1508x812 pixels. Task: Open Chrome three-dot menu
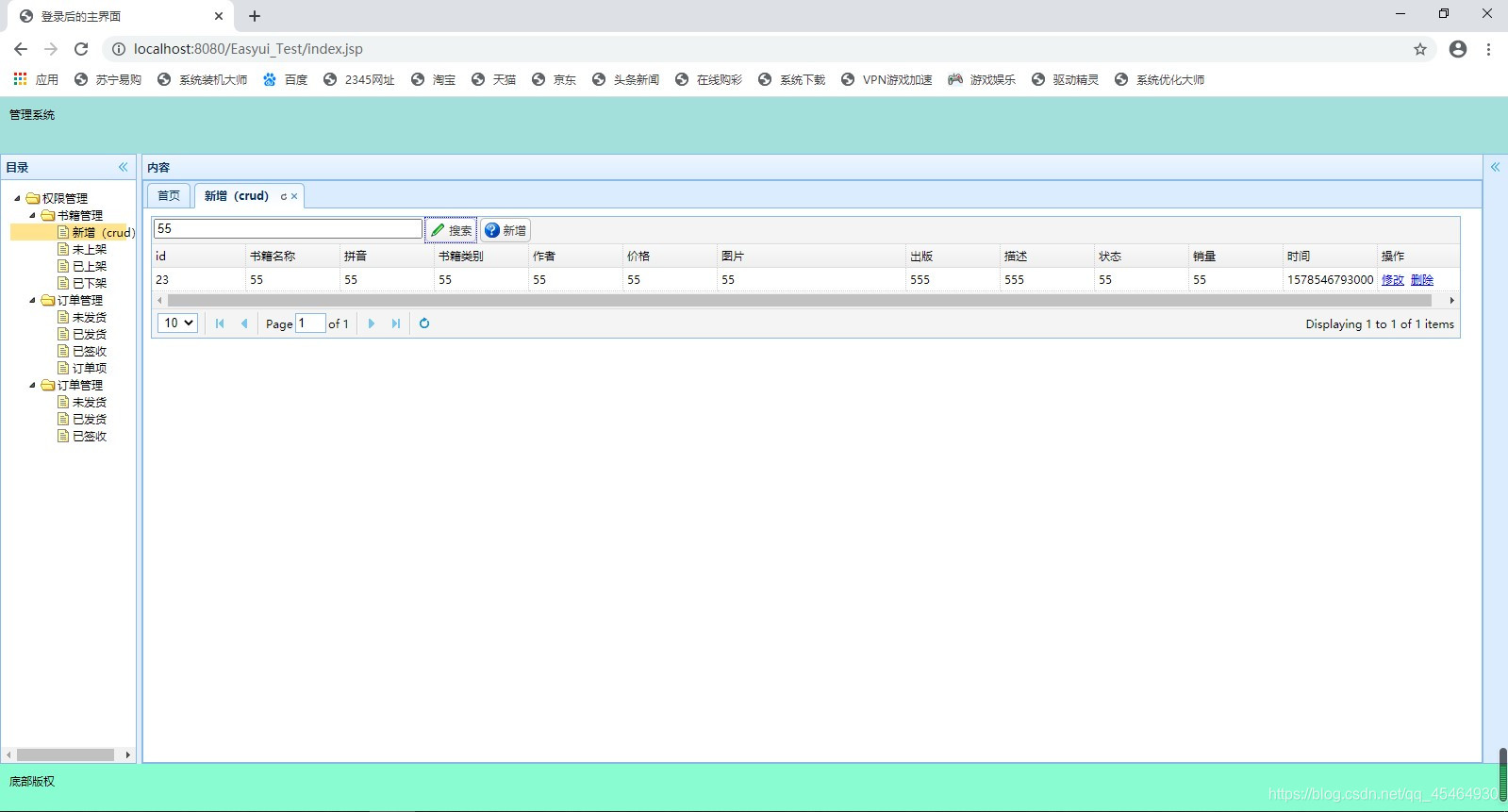tap(1488, 49)
